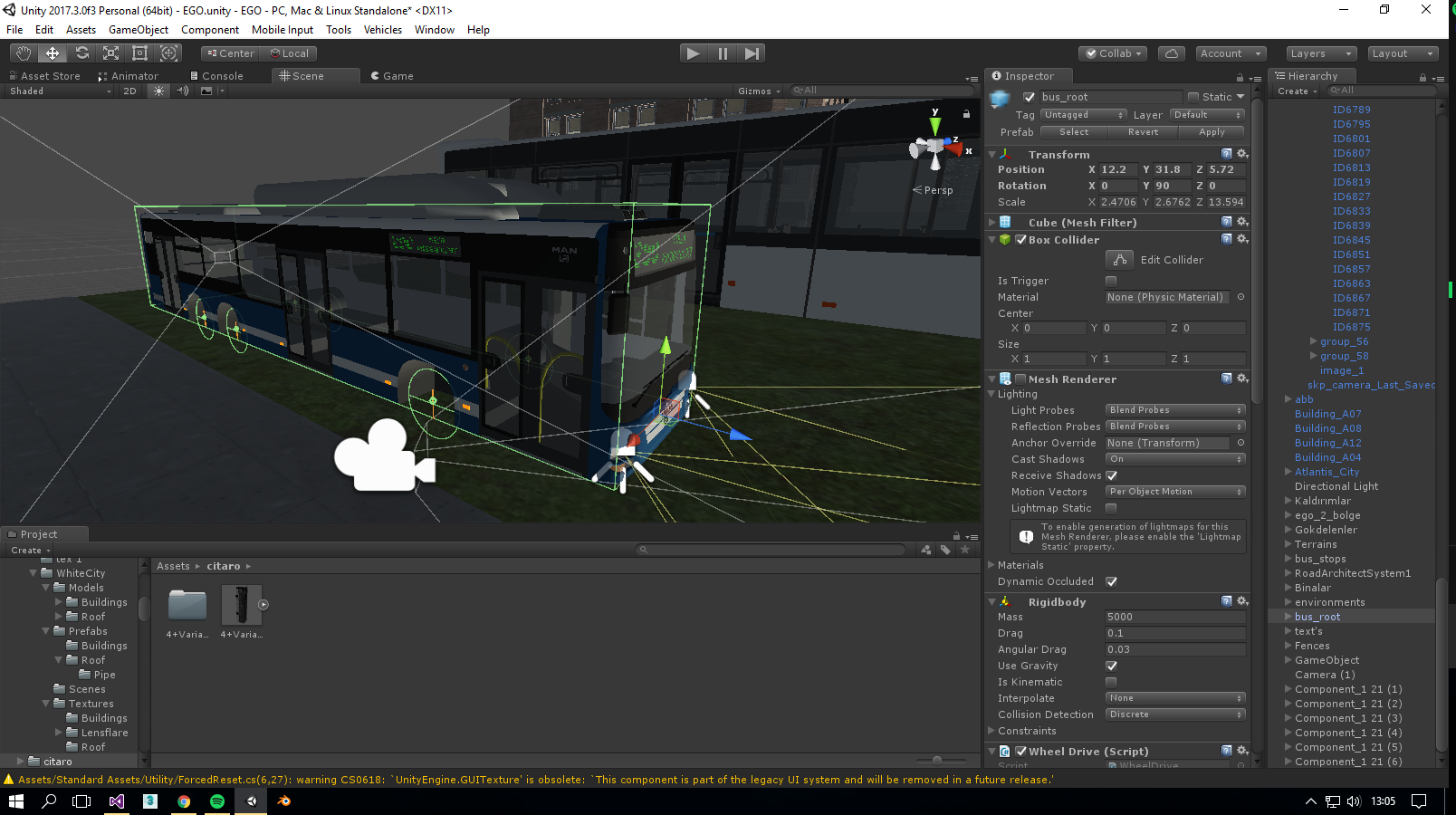1456x815 pixels.
Task: Open the Tag dropdown (Untagged)
Action: [x=1083, y=115]
